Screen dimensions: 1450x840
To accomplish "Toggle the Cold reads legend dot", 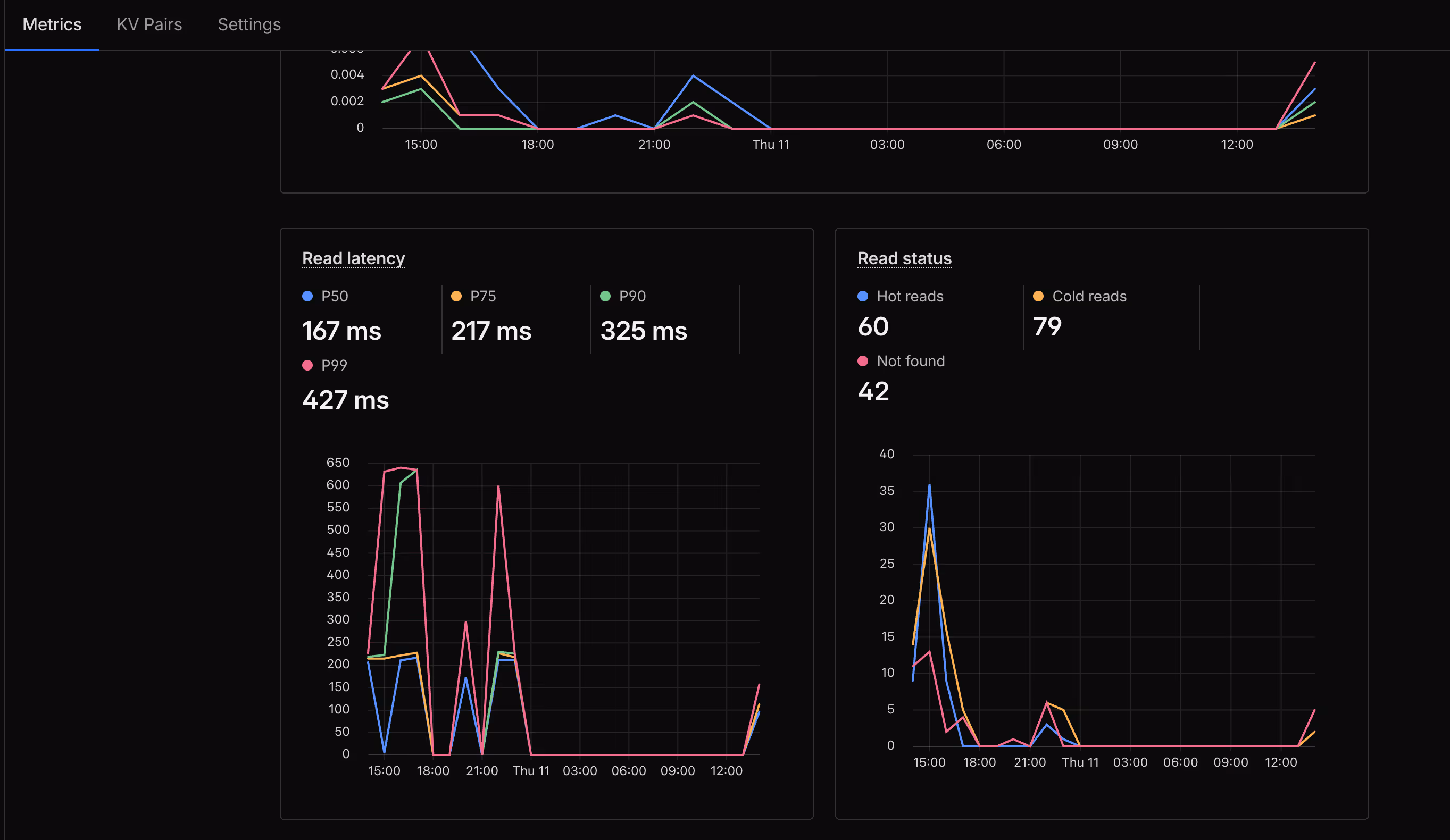I will (x=1038, y=296).
